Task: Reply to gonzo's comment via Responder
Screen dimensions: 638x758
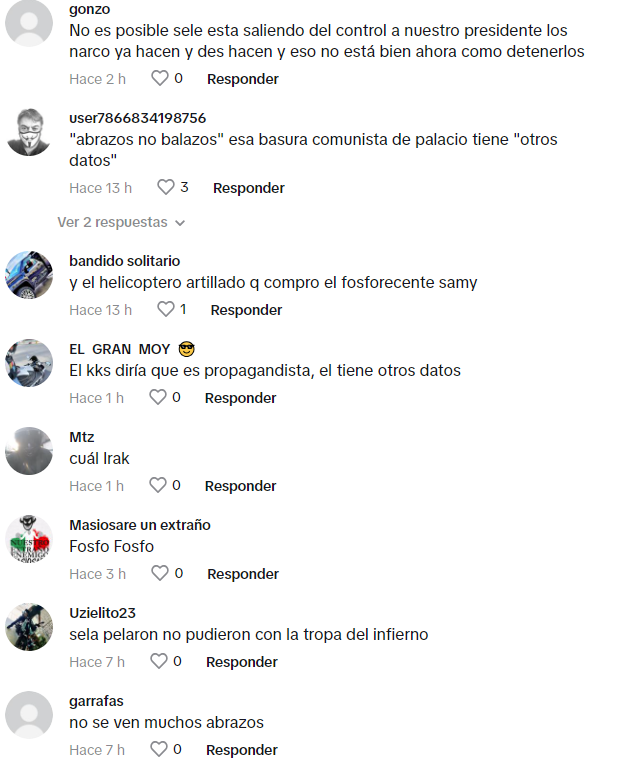Action: tap(243, 79)
